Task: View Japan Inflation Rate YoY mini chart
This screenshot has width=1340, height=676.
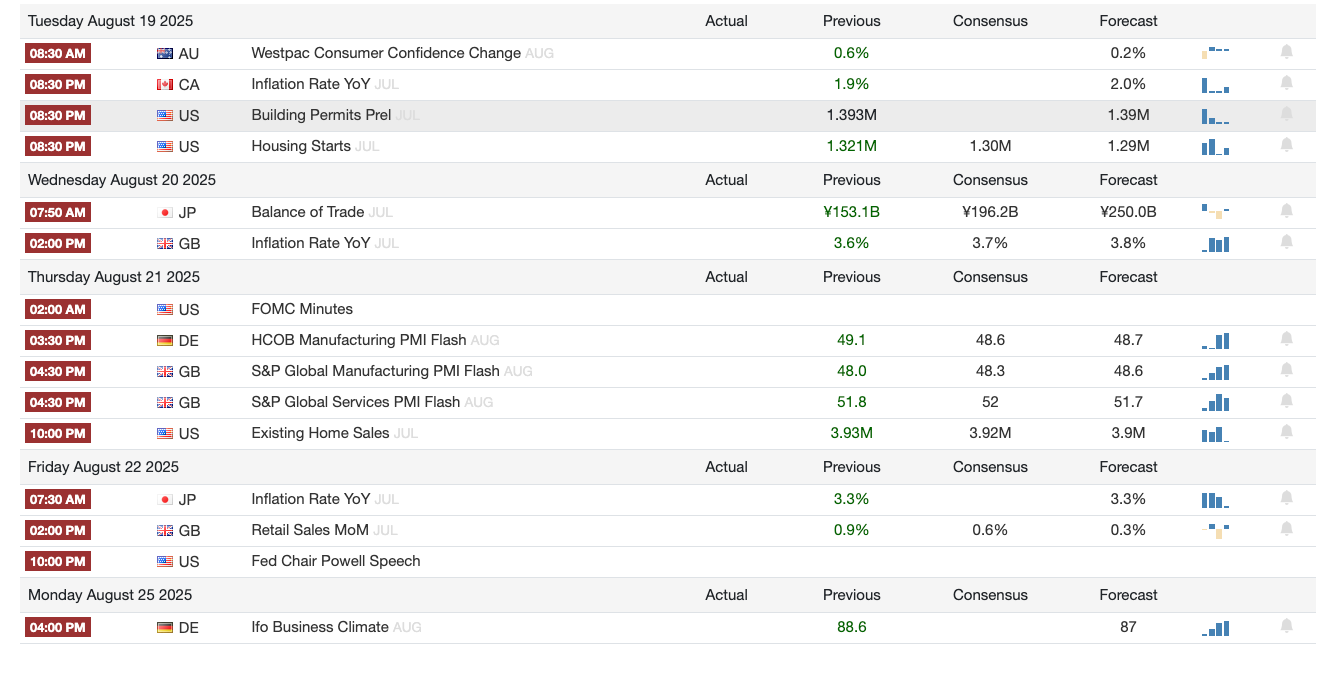Action: pyautogui.click(x=1215, y=500)
